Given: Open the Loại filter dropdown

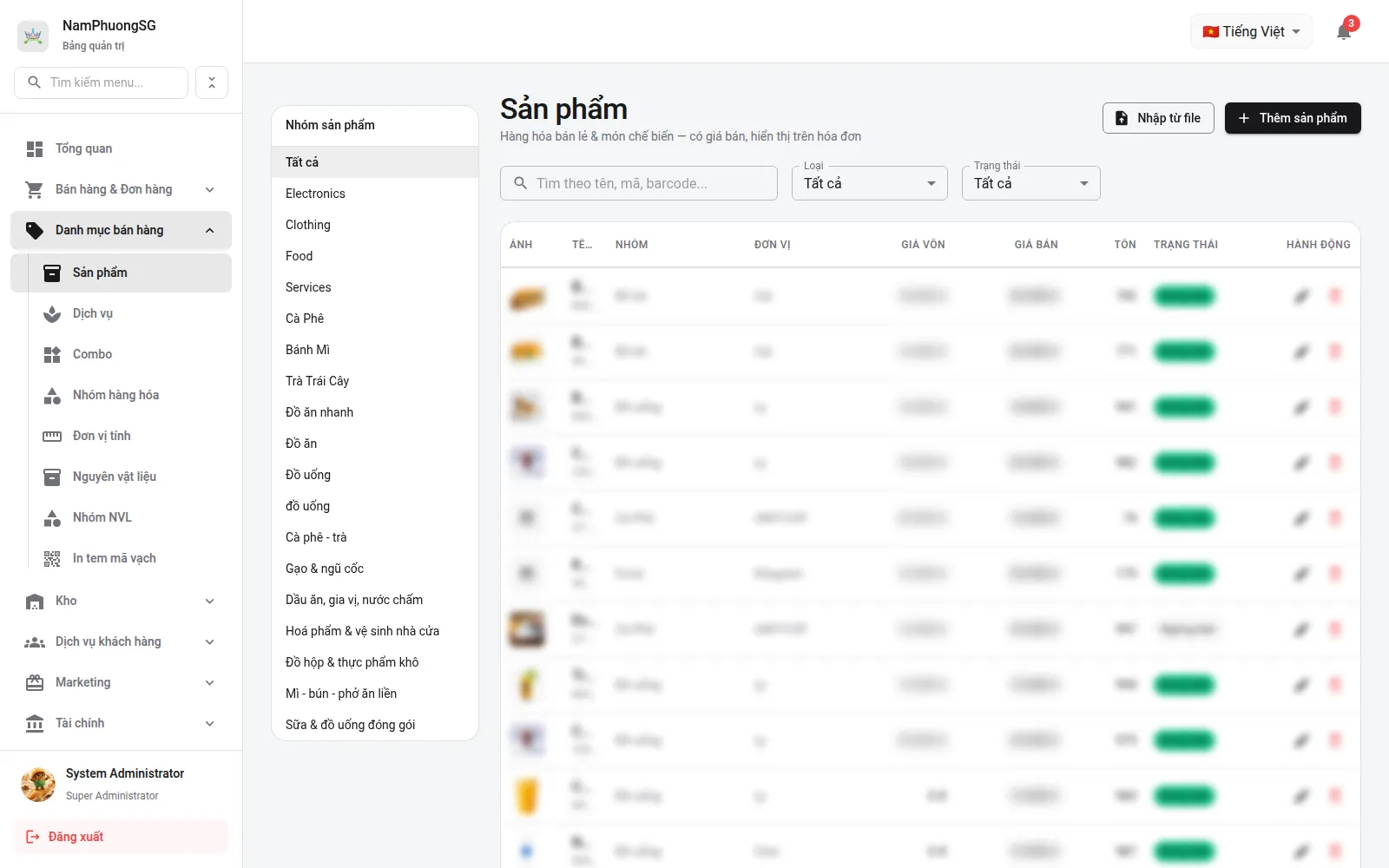Looking at the screenshot, I should [869, 183].
